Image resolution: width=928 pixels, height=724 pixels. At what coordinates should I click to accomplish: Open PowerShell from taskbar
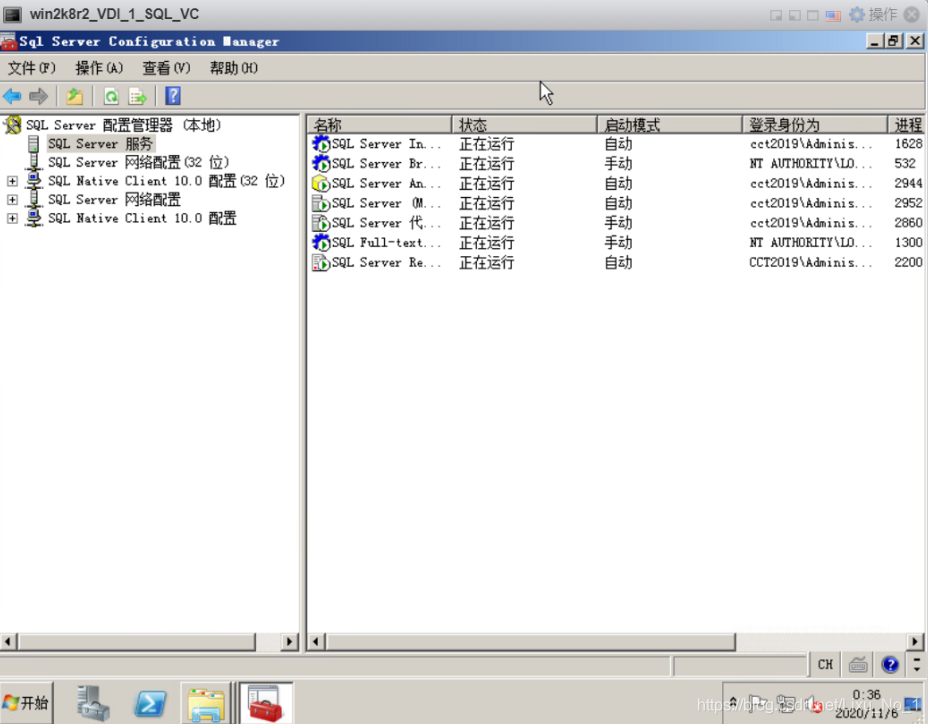[x=149, y=703]
